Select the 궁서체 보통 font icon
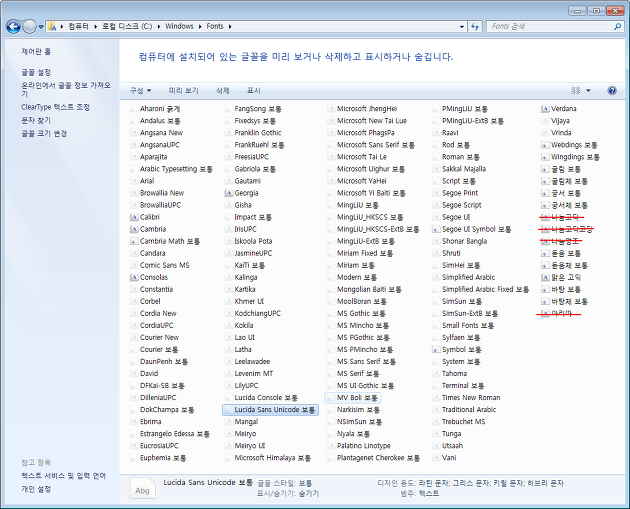 (545, 205)
